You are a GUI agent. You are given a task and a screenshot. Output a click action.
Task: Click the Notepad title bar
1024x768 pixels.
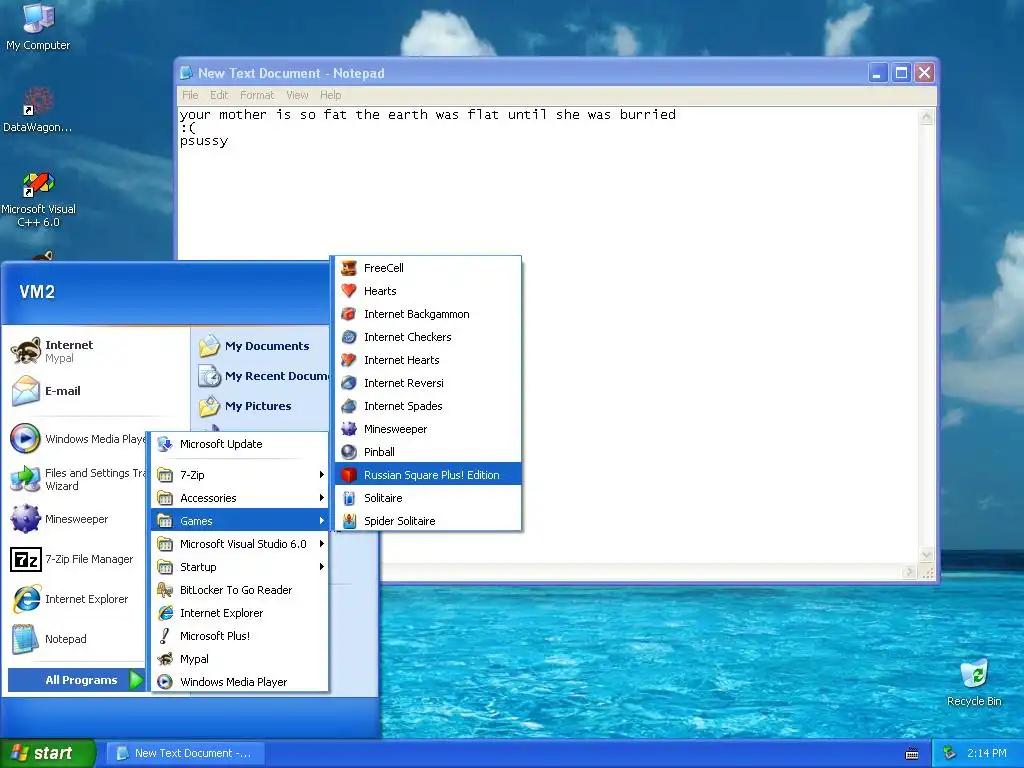point(522,73)
